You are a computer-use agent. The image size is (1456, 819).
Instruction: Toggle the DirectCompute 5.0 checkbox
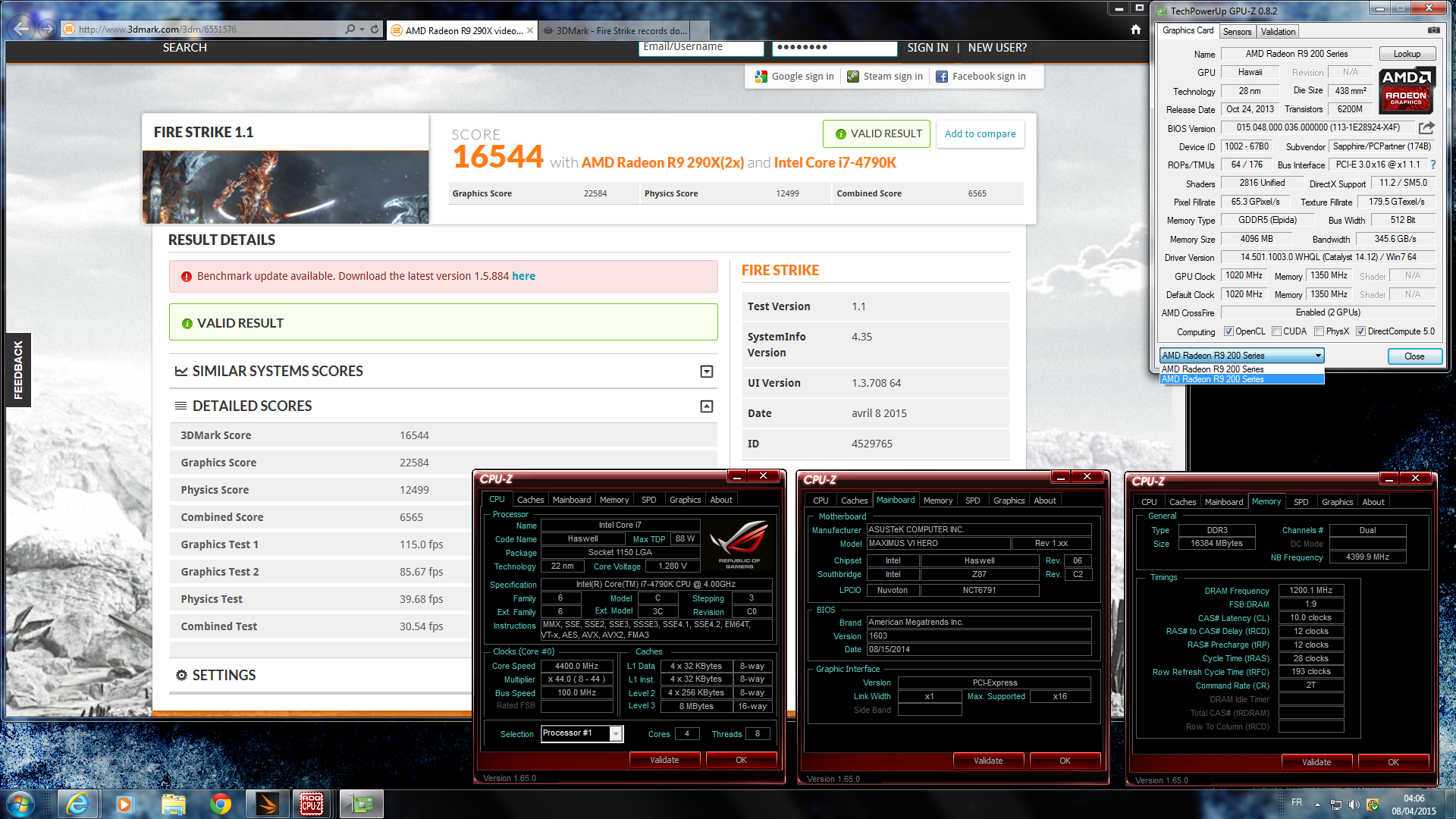(x=1361, y=331)
